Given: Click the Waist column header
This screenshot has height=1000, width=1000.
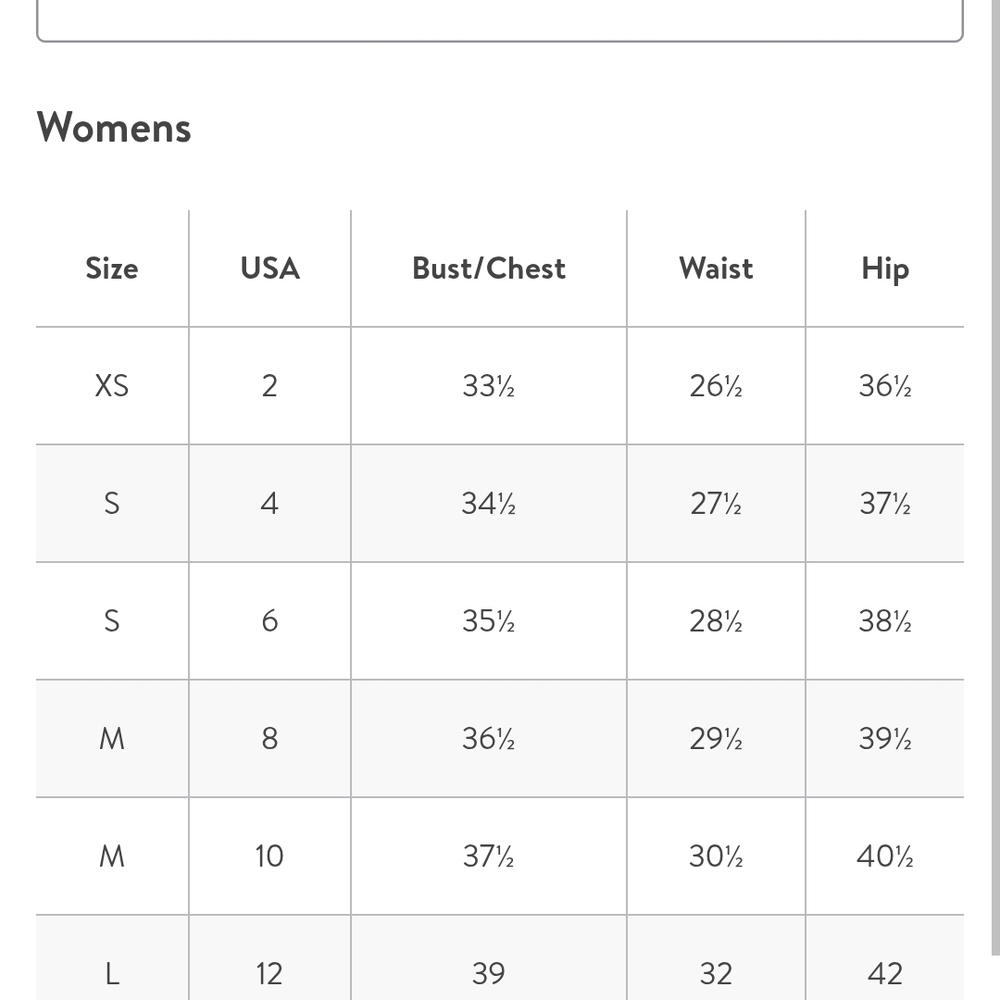Looking at the screenshot, I should [716, 268].
